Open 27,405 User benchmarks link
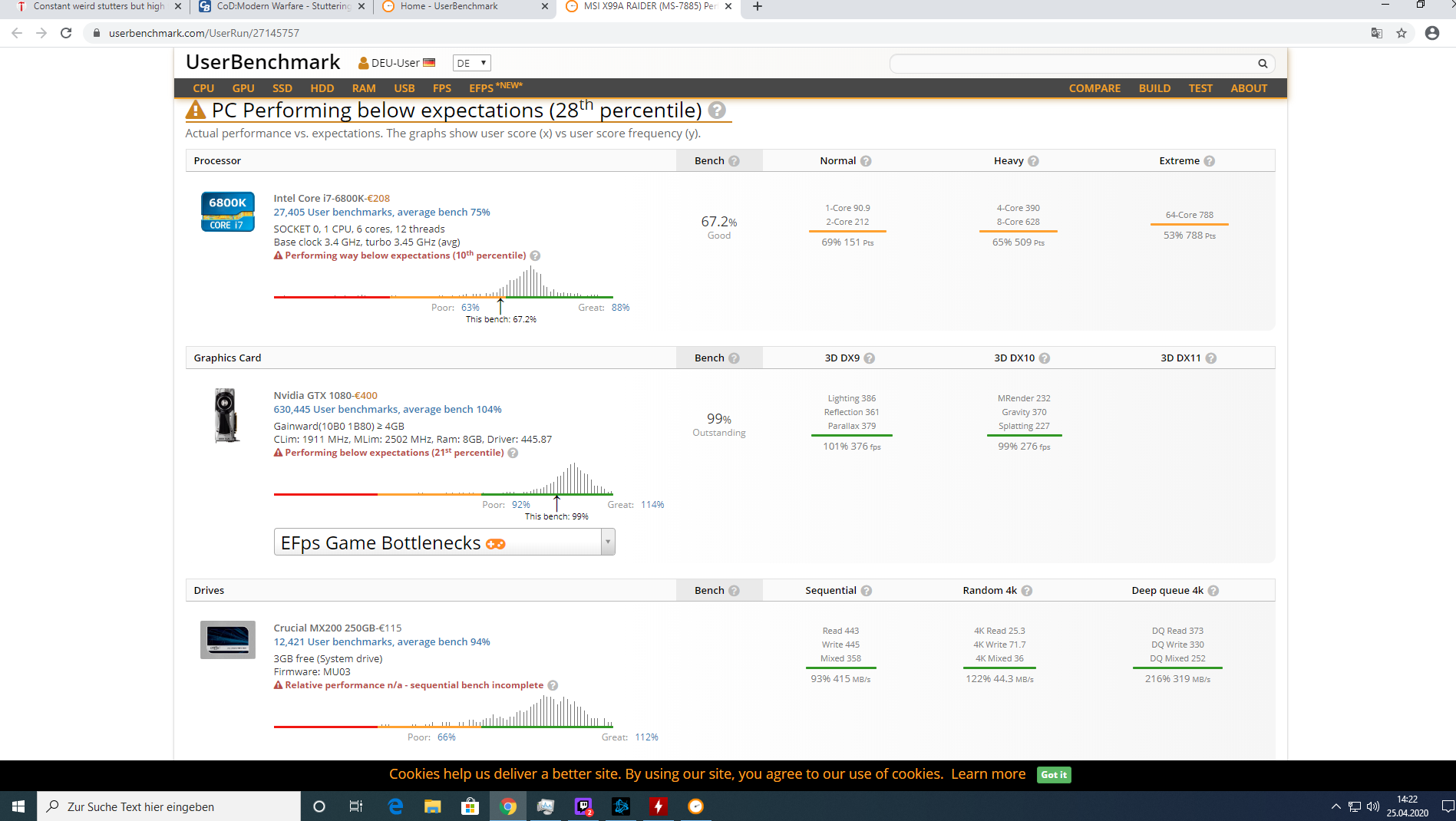1456x821 pixels. [381, 213]
